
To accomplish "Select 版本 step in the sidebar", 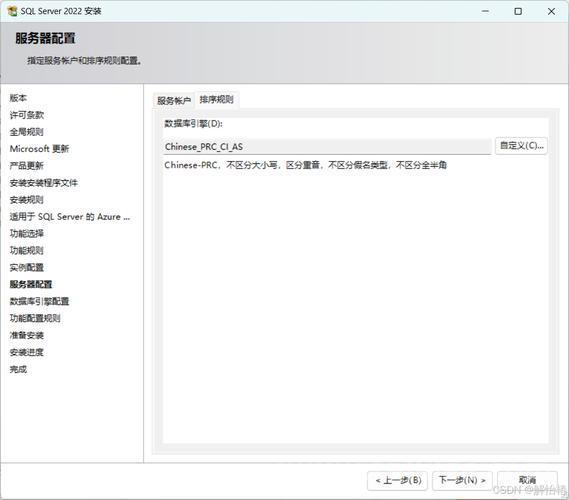I will coord(18,98).
